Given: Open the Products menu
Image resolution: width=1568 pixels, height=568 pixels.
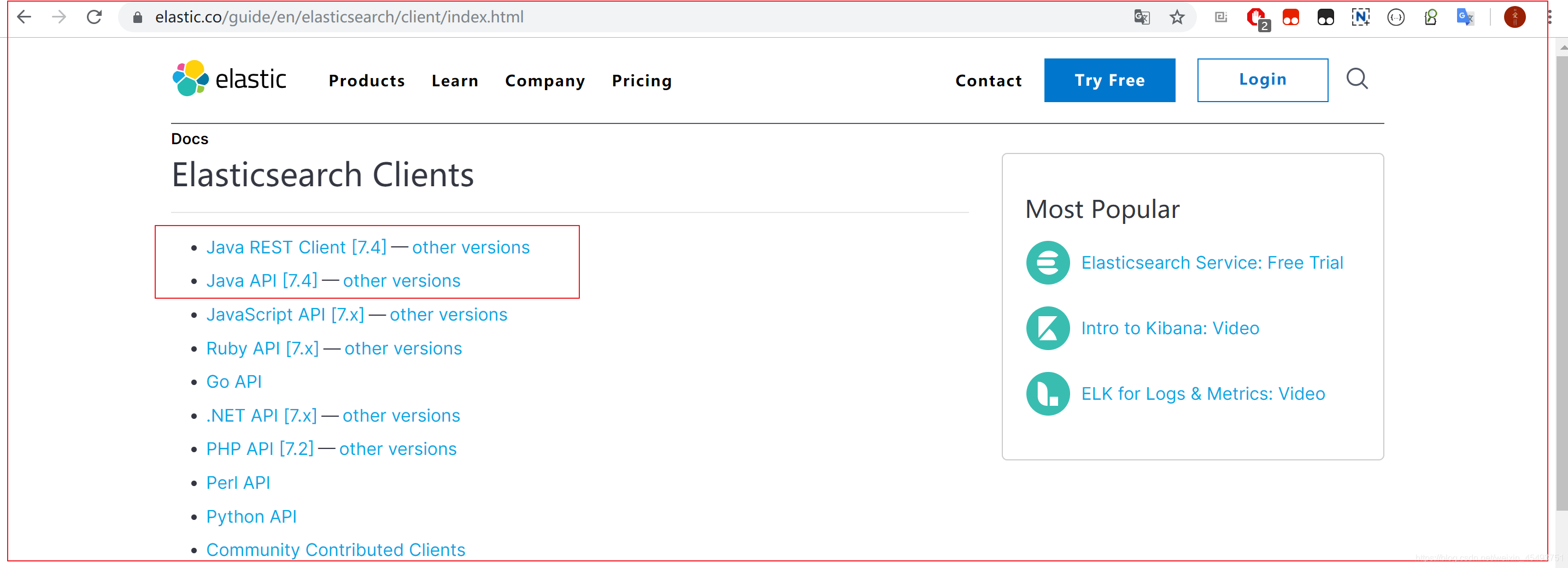Looking at the screenshot, I should coord(366,80).
